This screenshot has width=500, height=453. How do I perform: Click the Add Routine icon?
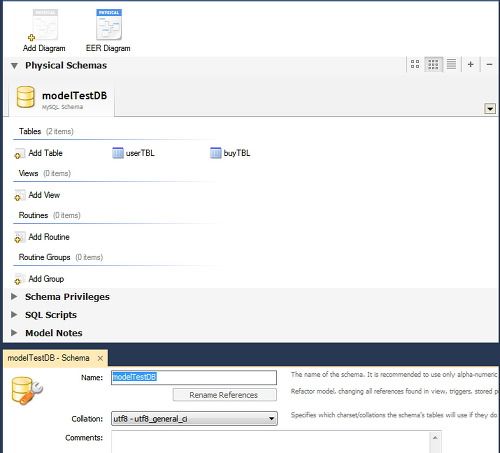19,238
